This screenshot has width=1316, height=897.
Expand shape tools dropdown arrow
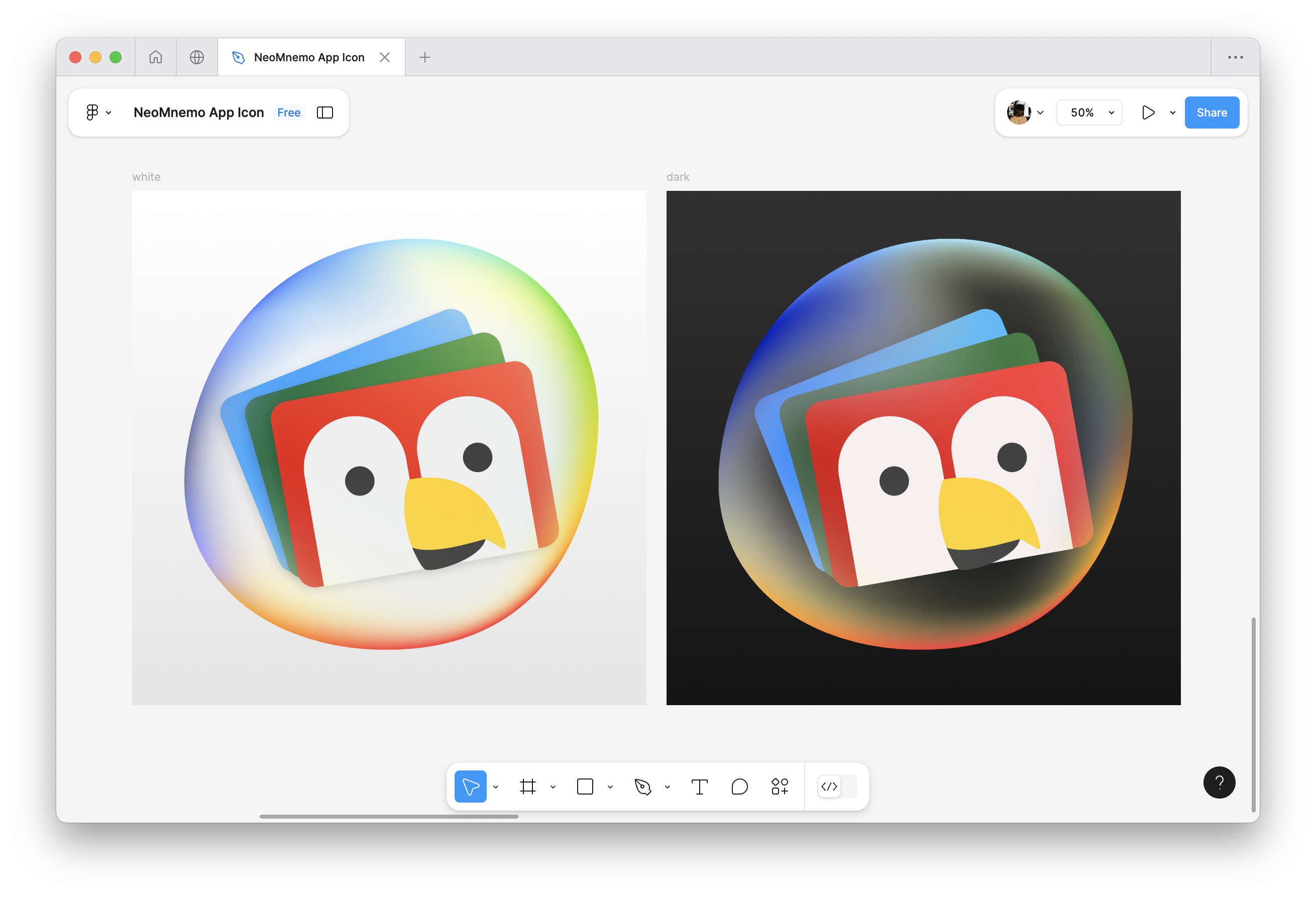[610, 787]
